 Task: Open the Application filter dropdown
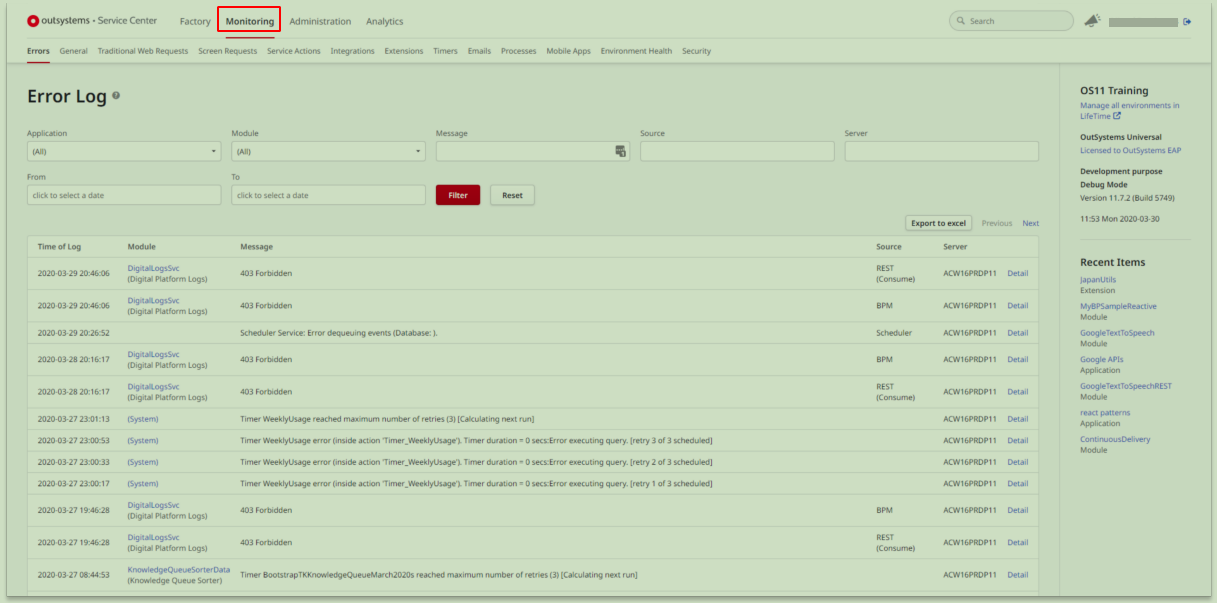(123, 150)
